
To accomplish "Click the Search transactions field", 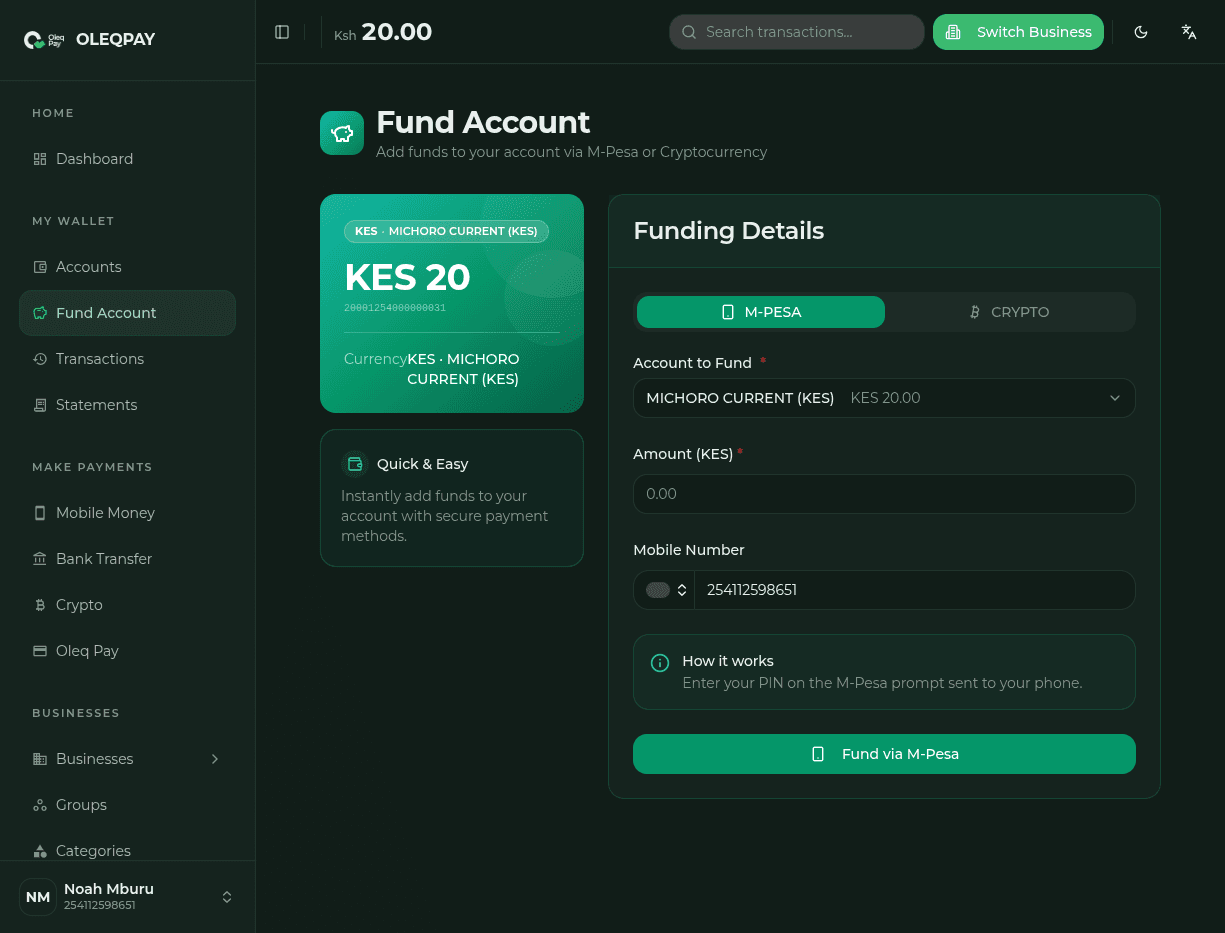I will coord(797,32).
